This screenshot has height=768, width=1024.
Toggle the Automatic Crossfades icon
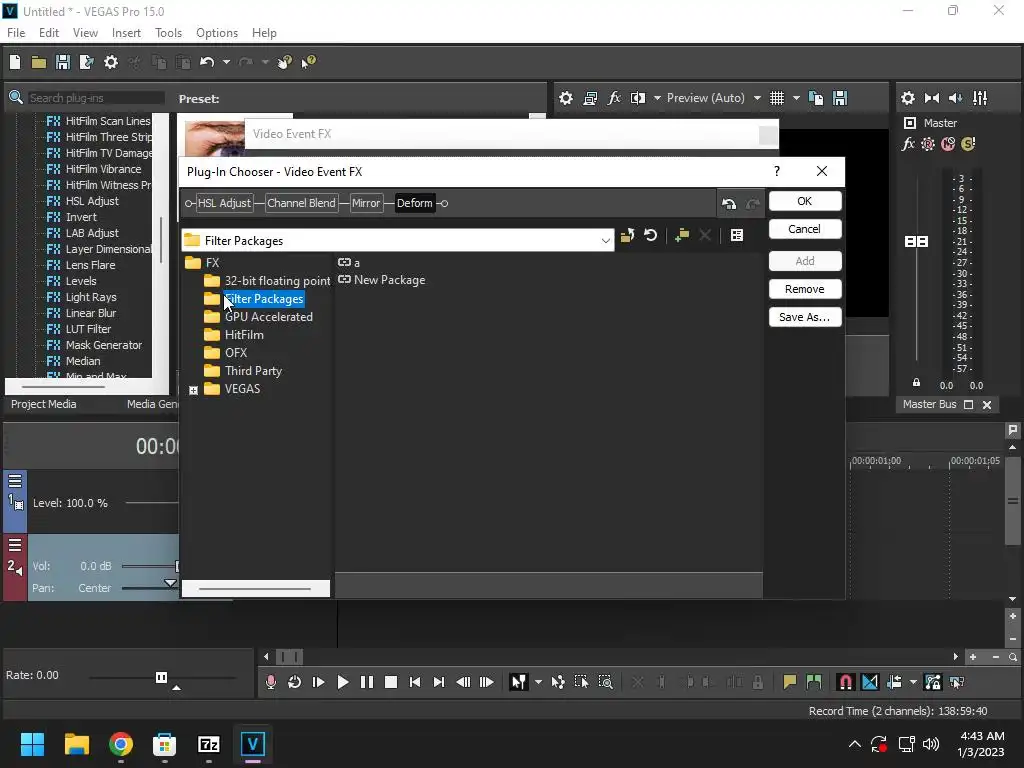pos(870,682)
